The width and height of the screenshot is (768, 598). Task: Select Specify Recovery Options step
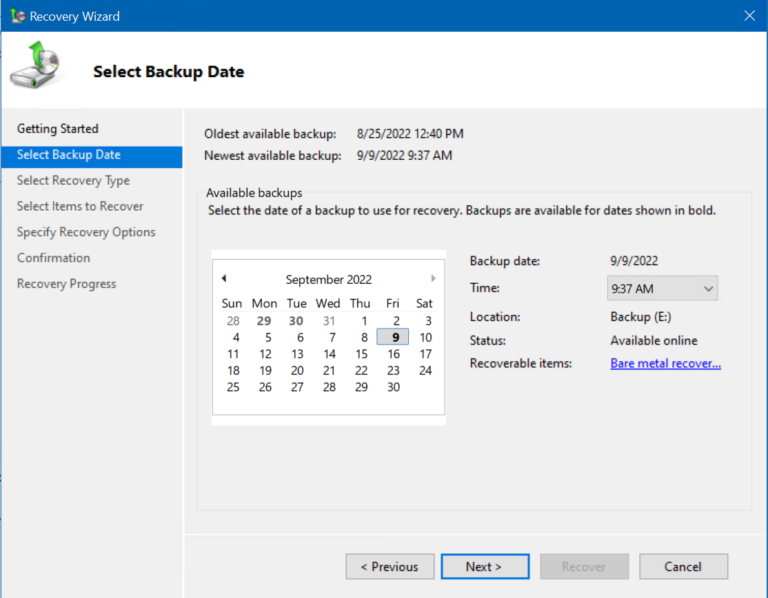tap(86, 232)
